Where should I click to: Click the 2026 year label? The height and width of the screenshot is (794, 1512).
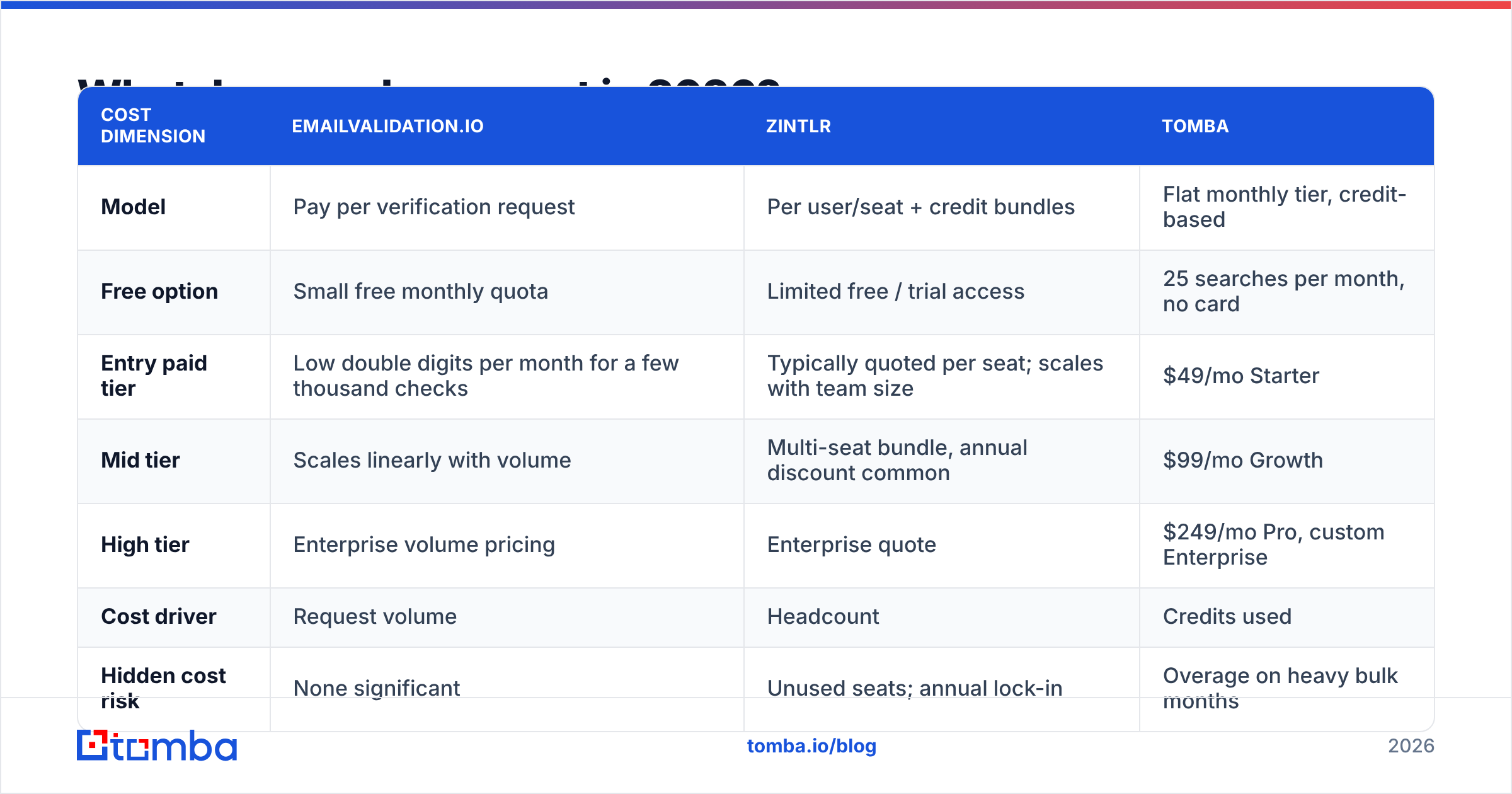coord(1411,746)
